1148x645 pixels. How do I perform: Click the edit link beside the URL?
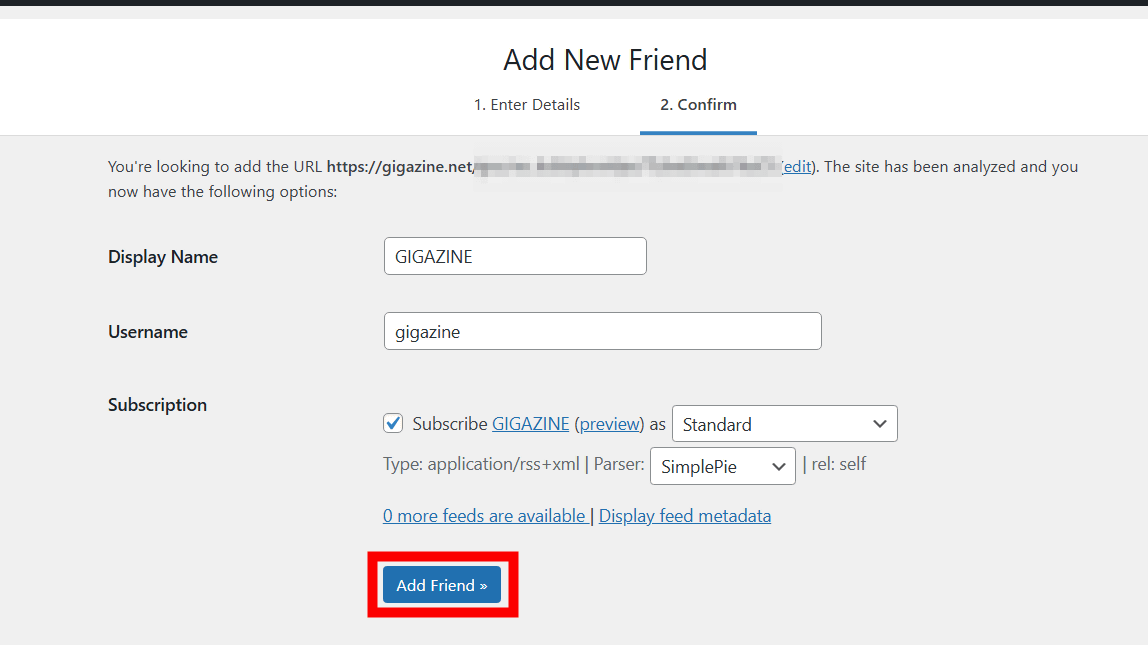coord(797,167)
